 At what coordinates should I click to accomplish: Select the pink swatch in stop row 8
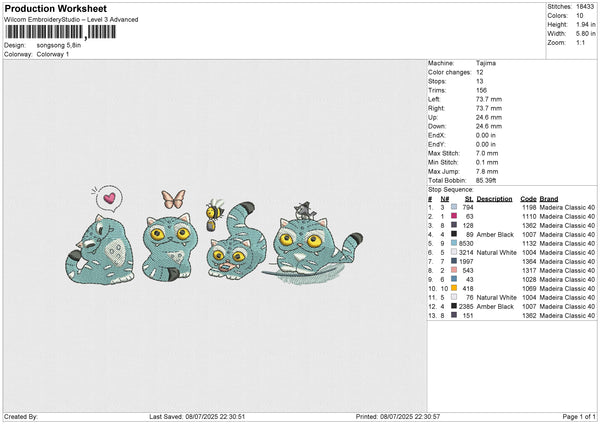[454, 270]
